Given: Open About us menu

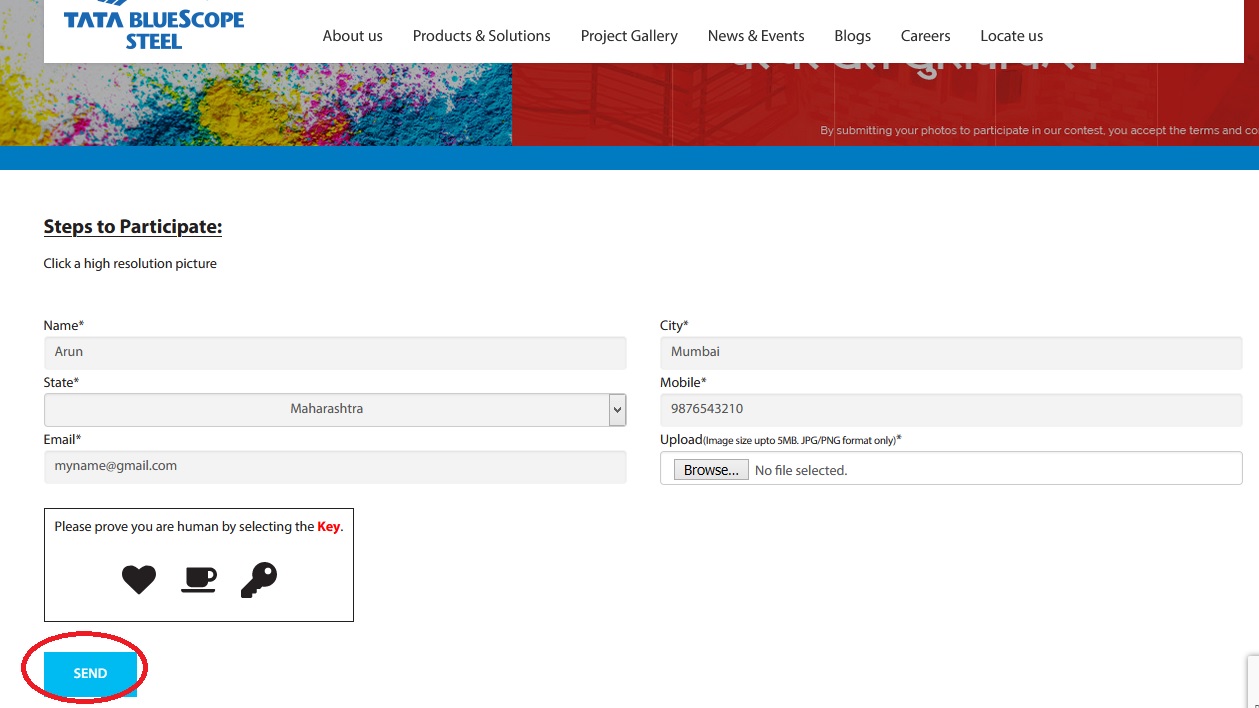Looking at the screenshot, I should click(x=352, y=36).
